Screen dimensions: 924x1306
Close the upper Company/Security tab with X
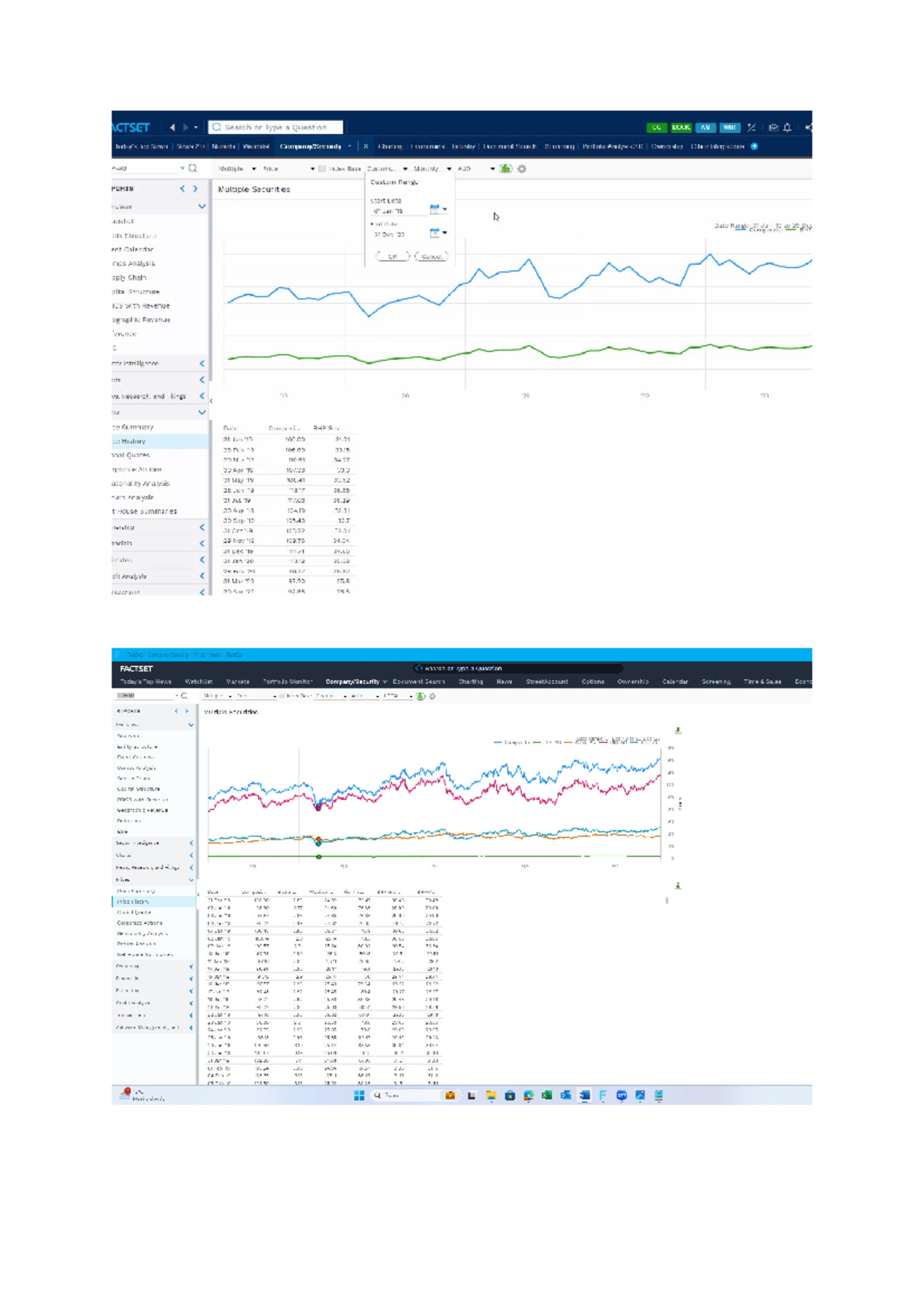coord(366,146)
